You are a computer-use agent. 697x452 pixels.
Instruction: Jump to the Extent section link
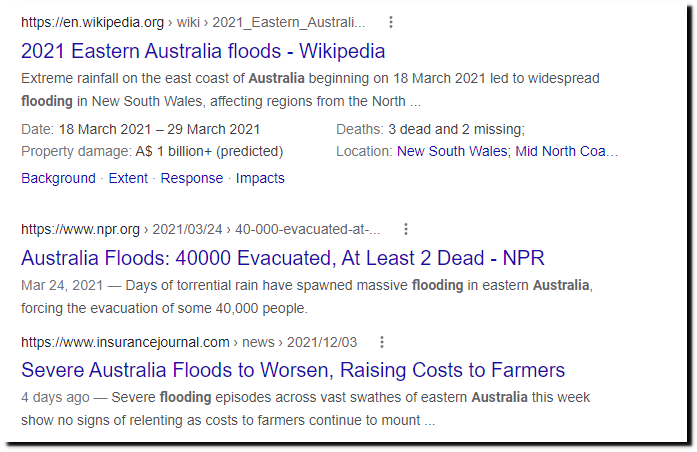point(128,178)
